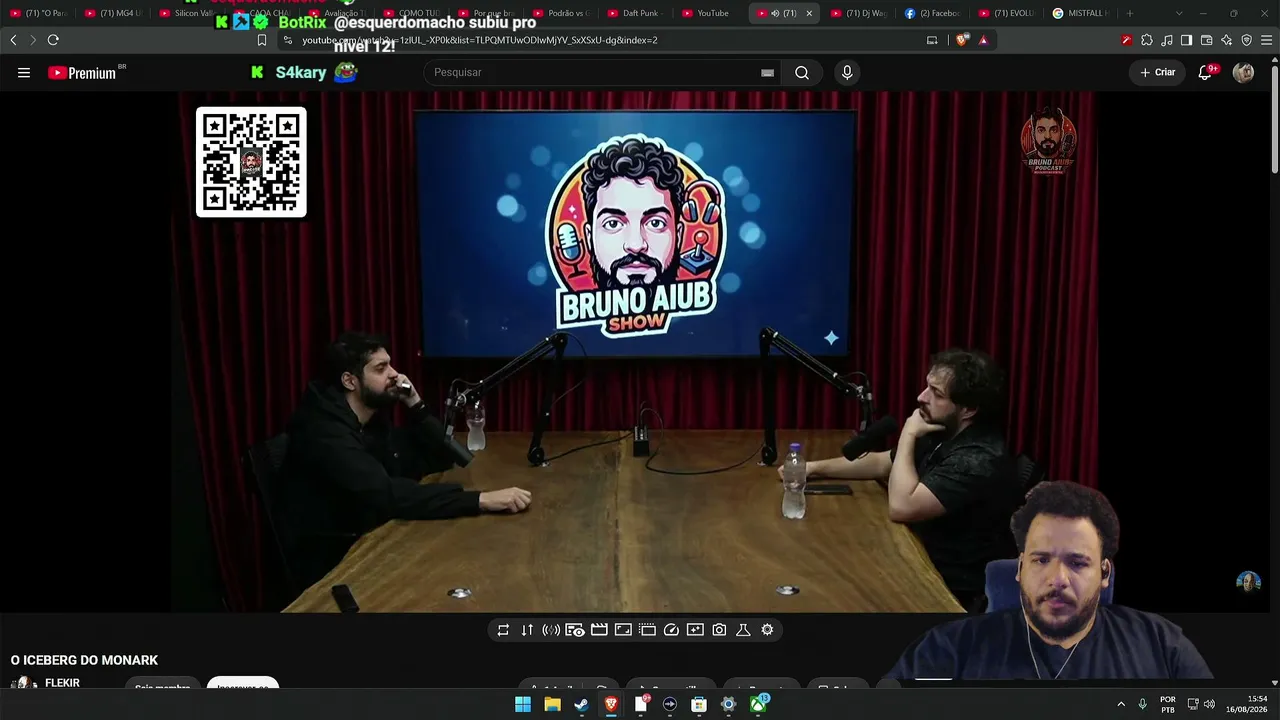
Task: Open the playback speed gauge icon
Action: 671,630
